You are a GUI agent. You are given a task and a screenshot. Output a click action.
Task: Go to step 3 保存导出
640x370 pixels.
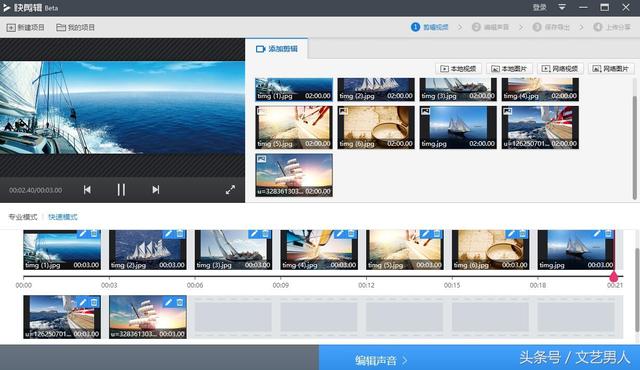[551, 27]
